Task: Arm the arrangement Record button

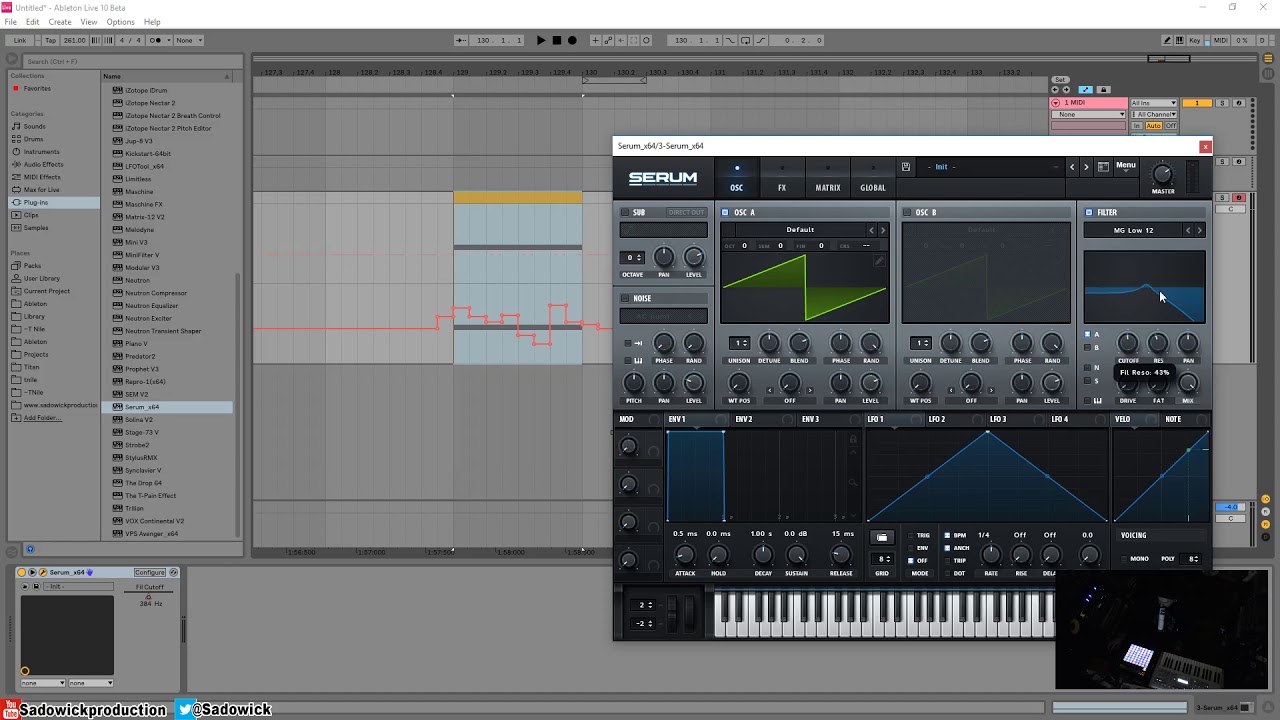Action: (572, 40)
